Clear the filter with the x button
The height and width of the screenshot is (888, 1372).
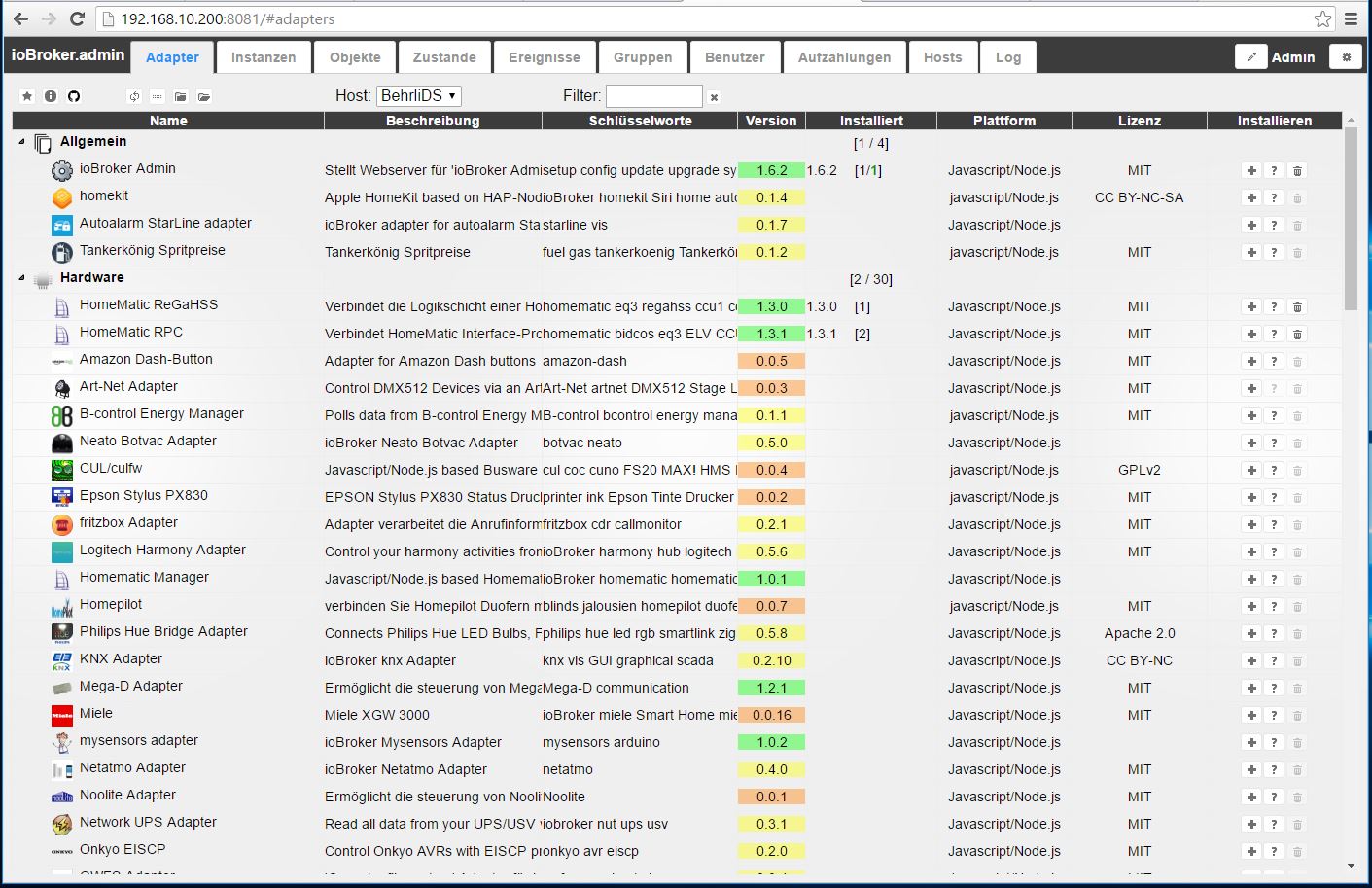714,97
